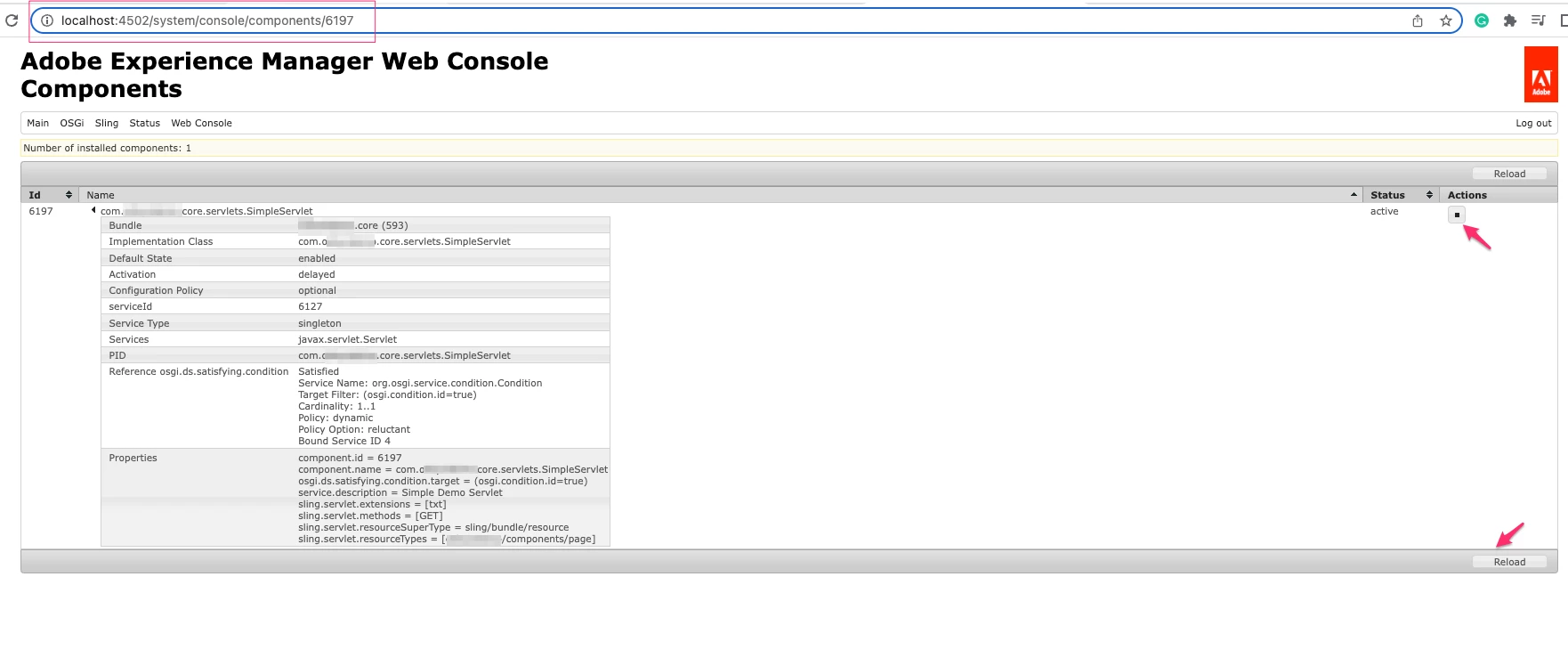
Task: Stop component 6197 with the square action button
Action: click(1457, 215)
